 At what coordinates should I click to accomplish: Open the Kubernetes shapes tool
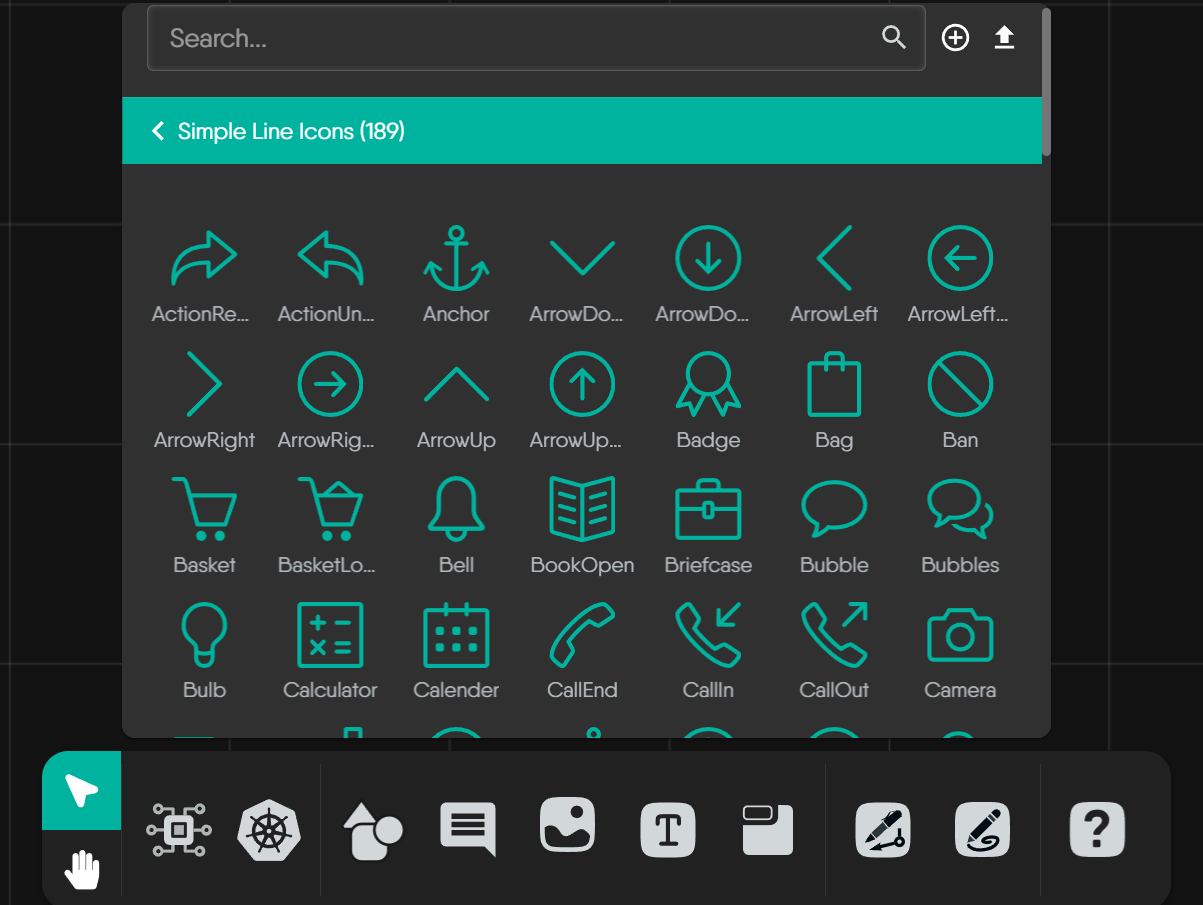tap(267, 829)
